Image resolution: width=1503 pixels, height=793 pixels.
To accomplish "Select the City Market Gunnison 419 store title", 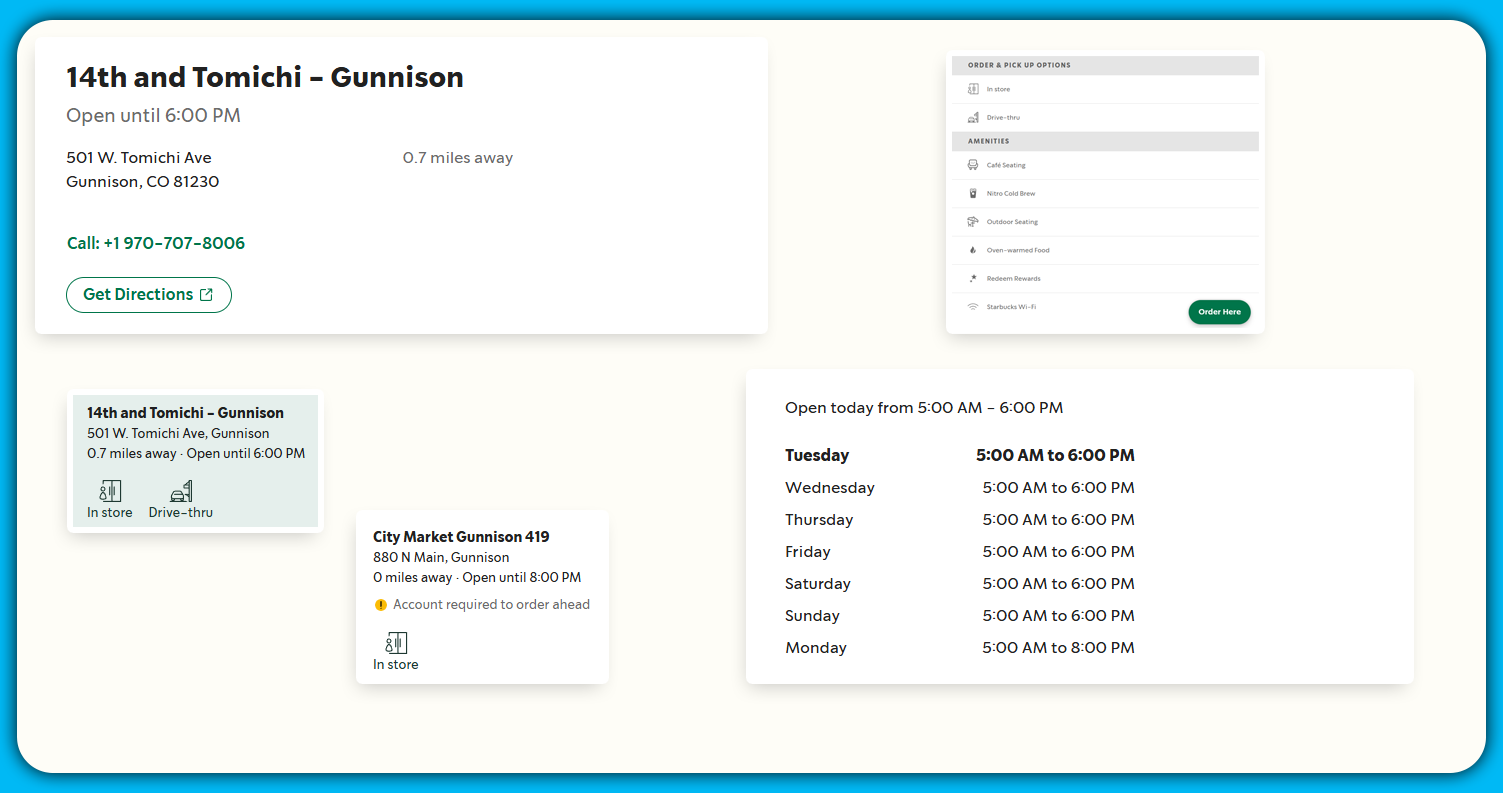I will [x=460, y=537].
